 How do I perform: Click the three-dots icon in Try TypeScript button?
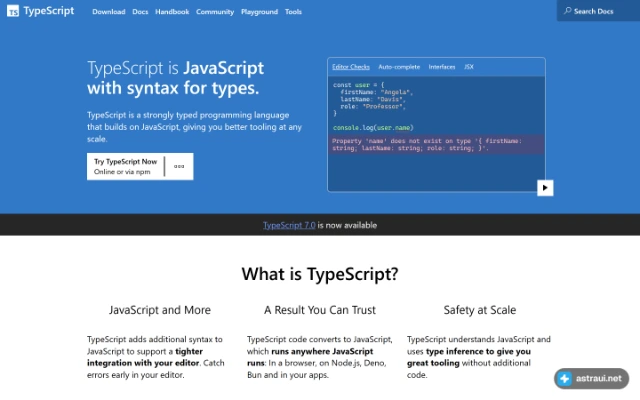point(179,166)
